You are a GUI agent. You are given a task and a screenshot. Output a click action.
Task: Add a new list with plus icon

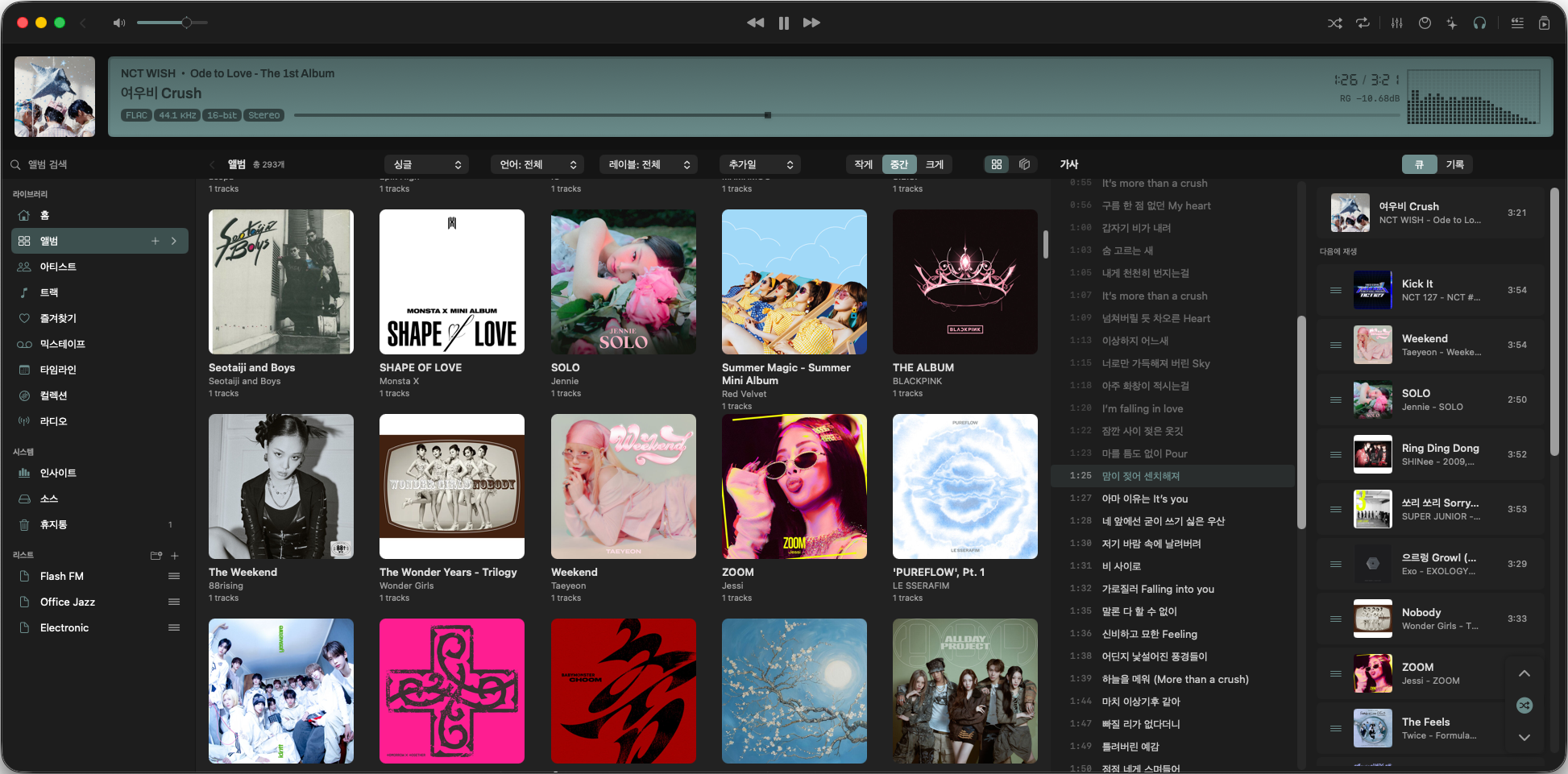pos(175,556)
